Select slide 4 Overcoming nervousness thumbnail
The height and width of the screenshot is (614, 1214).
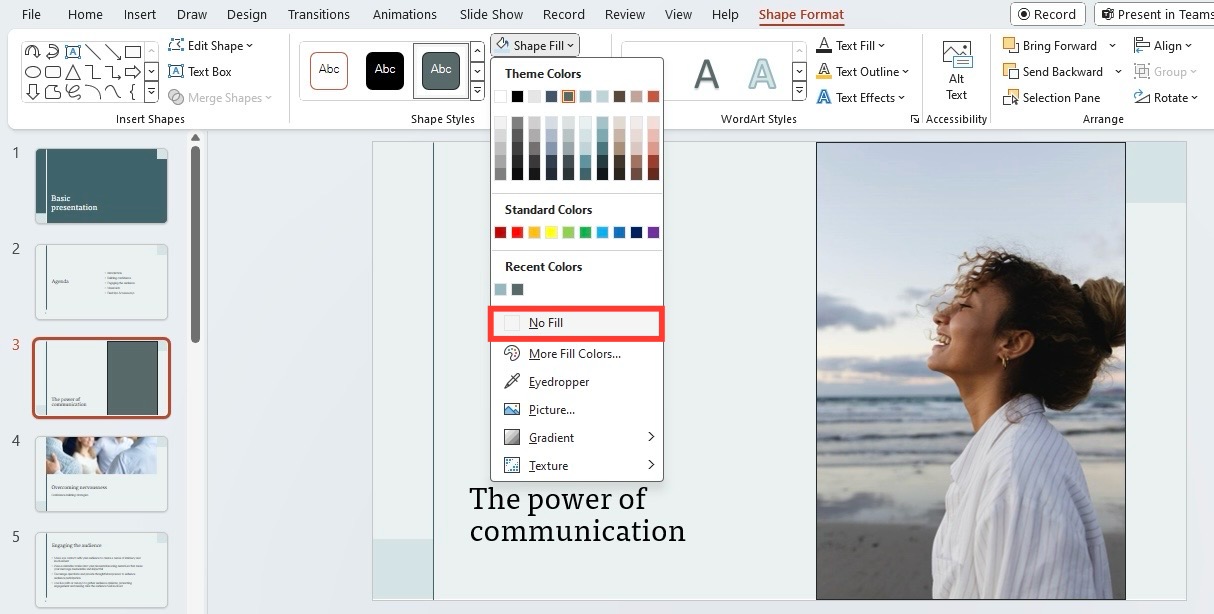click(x=101, y=473)
